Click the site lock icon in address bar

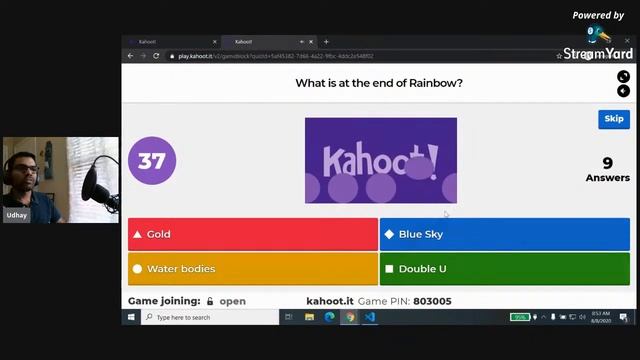[x=172, y=56]
